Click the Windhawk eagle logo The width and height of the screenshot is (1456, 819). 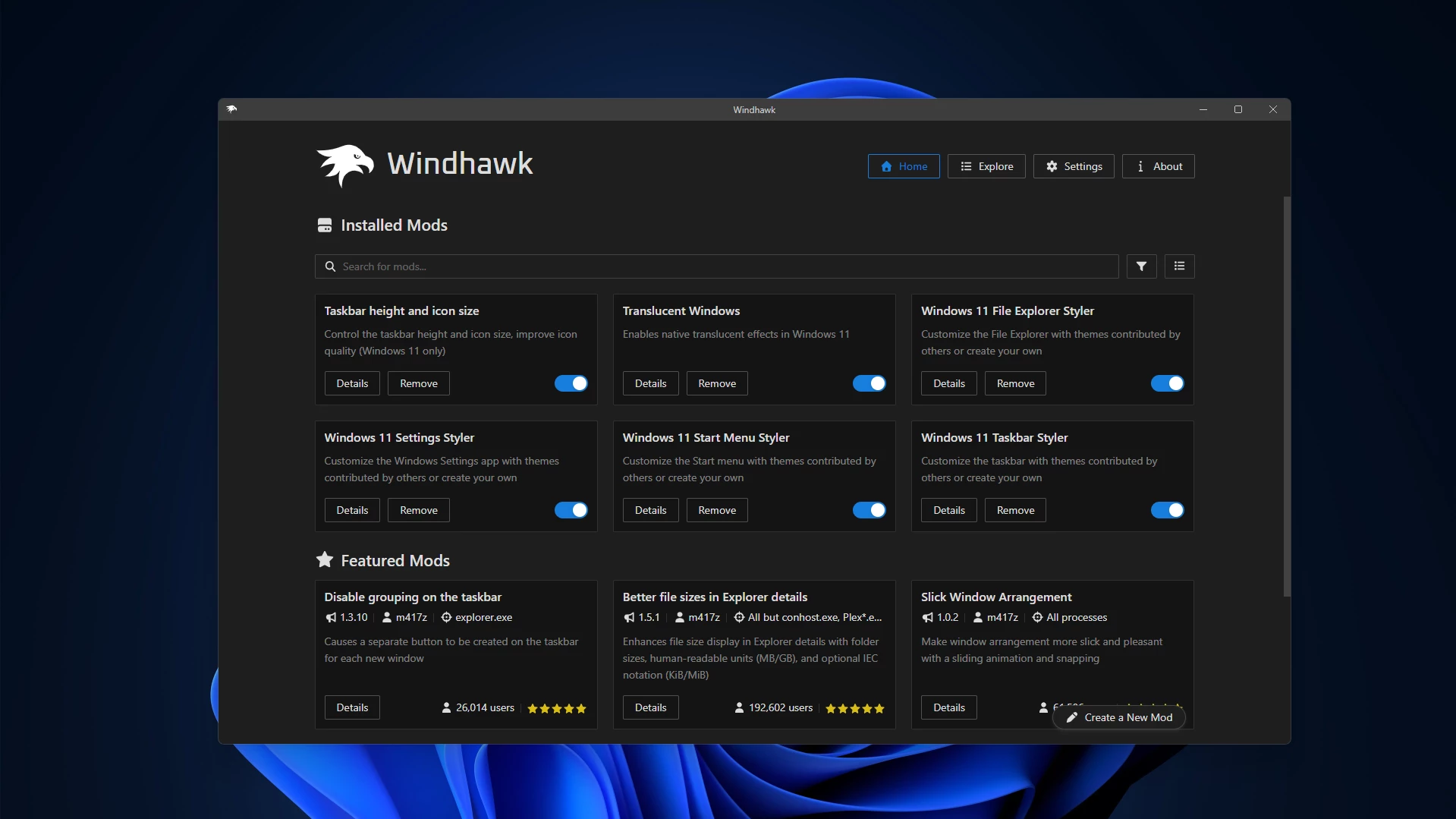pos(345,165)
